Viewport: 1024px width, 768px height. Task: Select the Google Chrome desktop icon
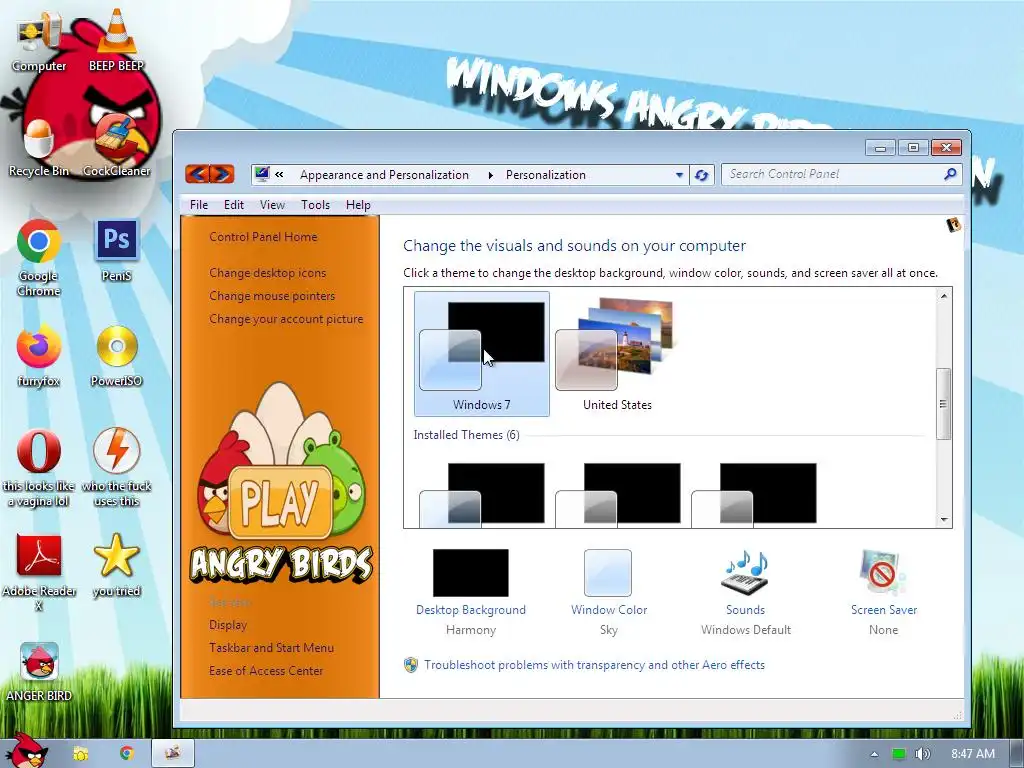point(39,258)
